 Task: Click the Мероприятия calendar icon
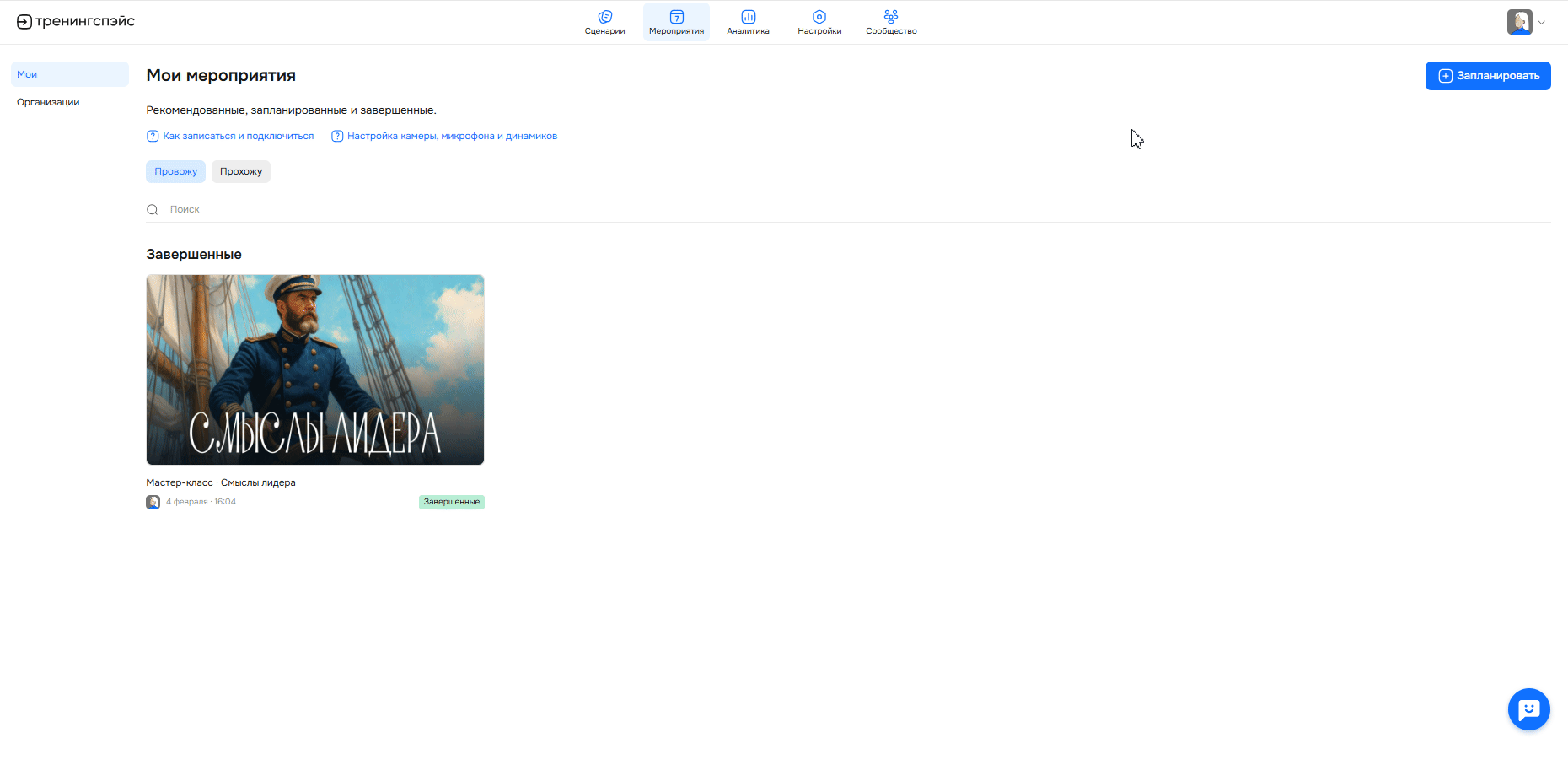(676, 17)
